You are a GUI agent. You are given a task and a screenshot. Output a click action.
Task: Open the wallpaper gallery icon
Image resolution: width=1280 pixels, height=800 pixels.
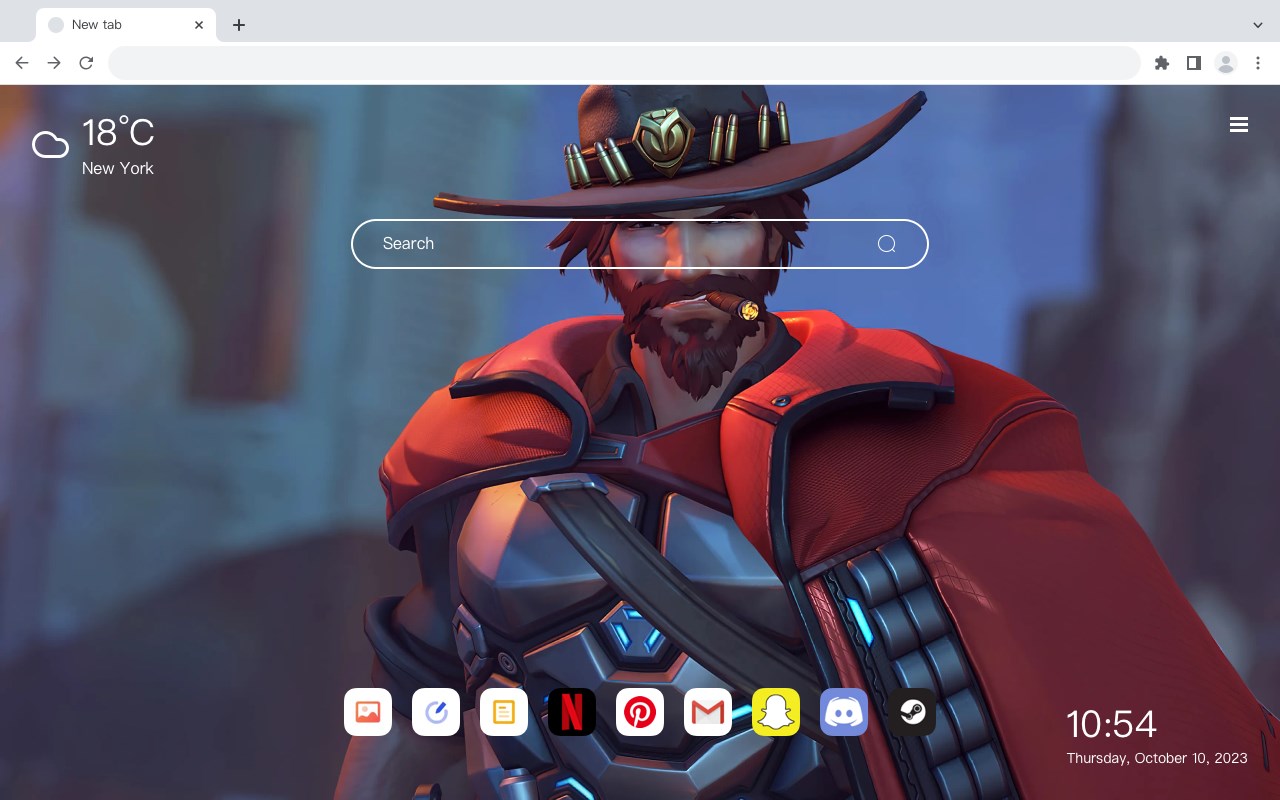(x=368, y=712)
